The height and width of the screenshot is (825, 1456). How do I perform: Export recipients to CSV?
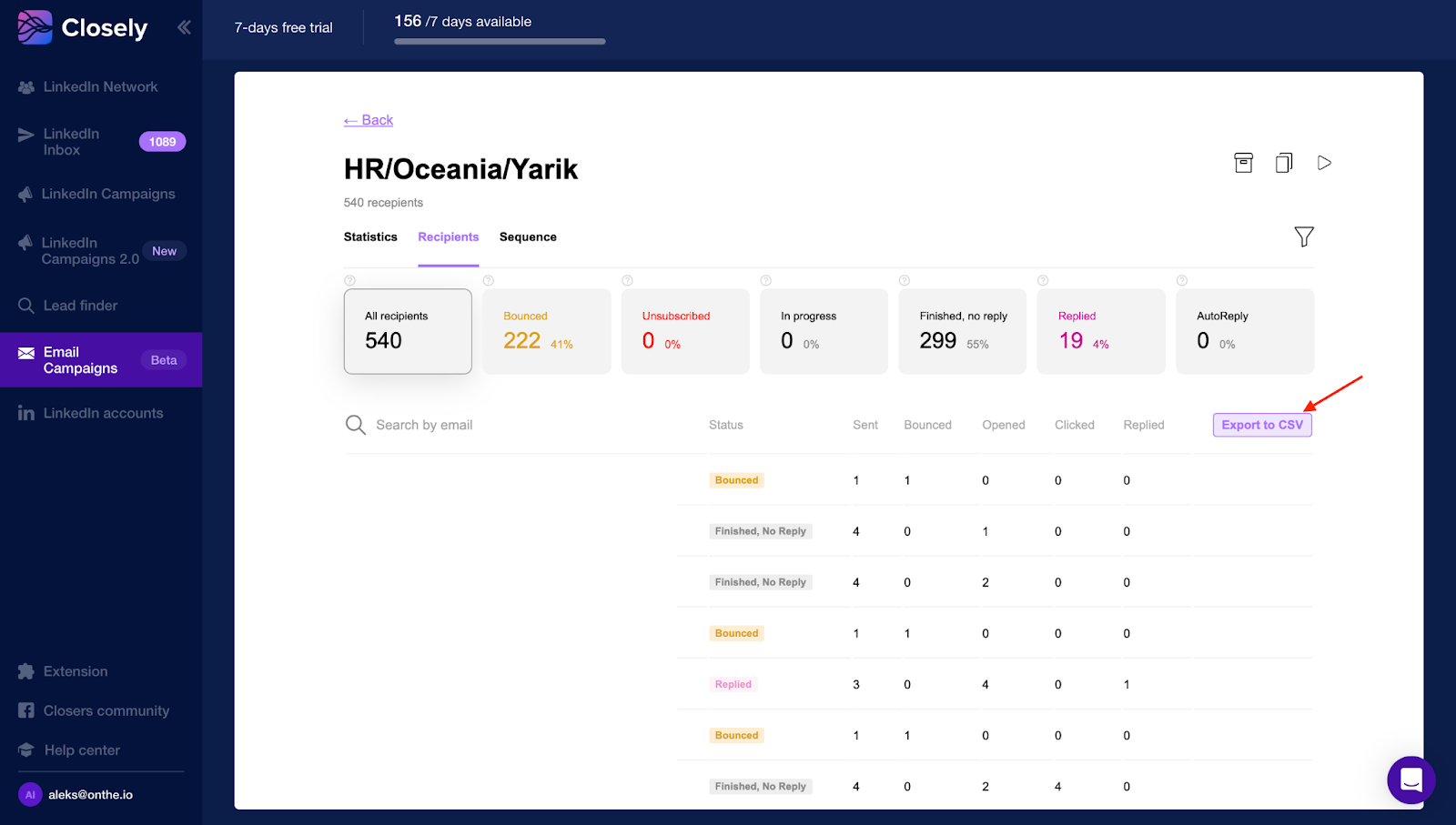1261,425
